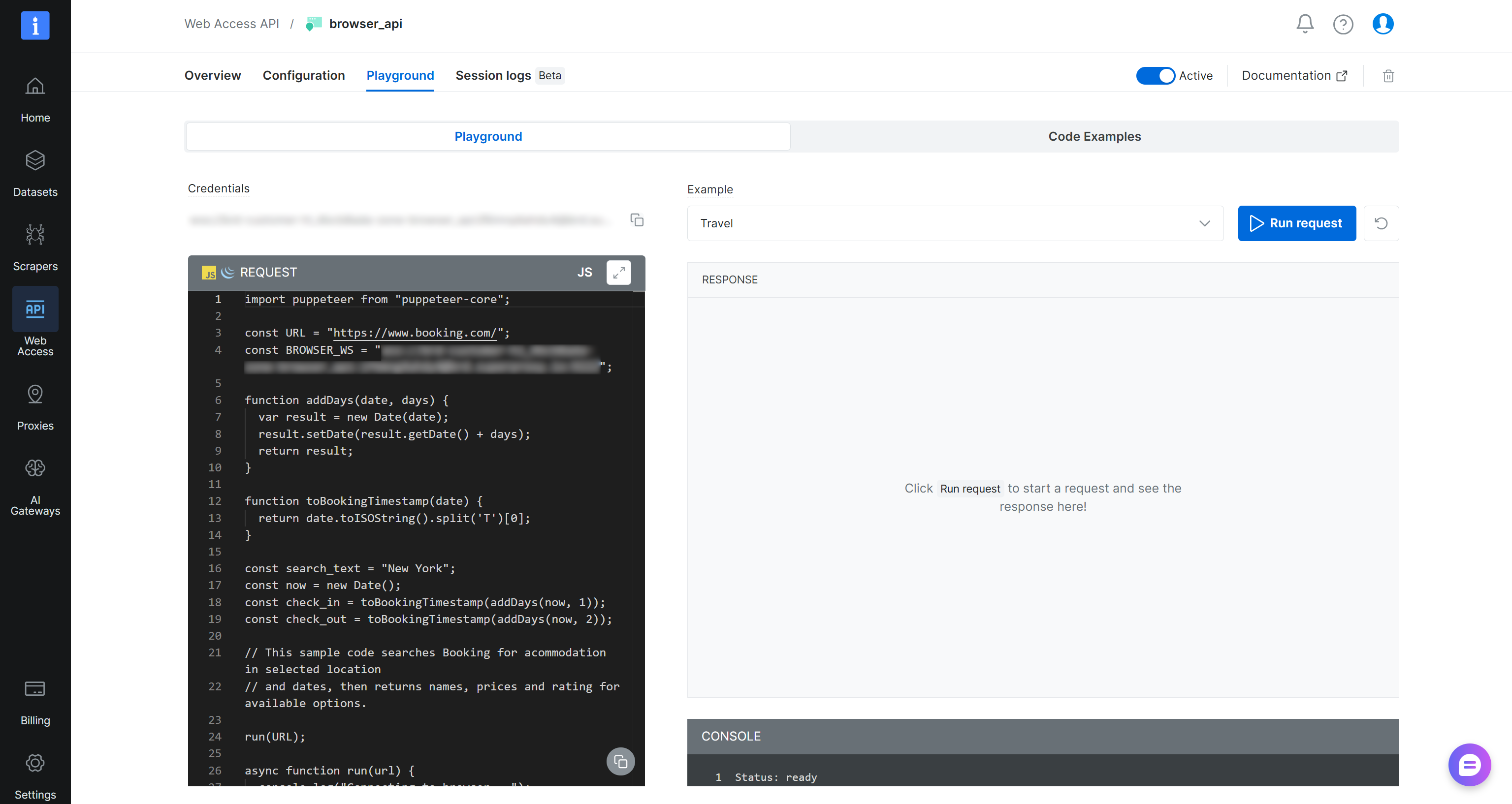Select the Playground top tab
The height and width of the screenshot is (804, 1512).
tap(400, 76)
